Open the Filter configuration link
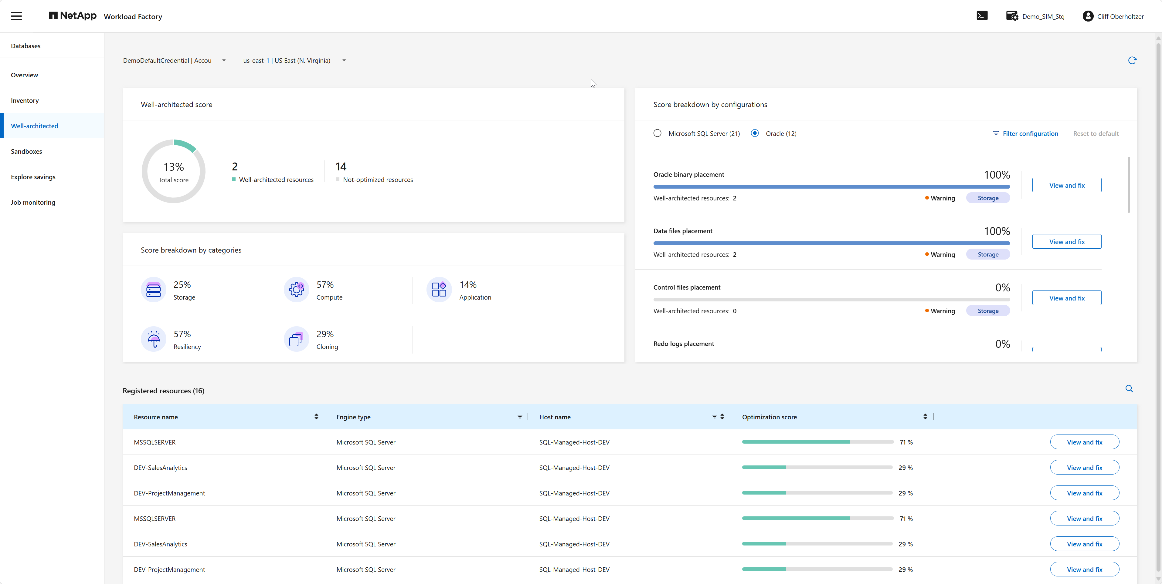This screenshot has height=584, width=1162. pyautogui.click(x=1025, y=133)
